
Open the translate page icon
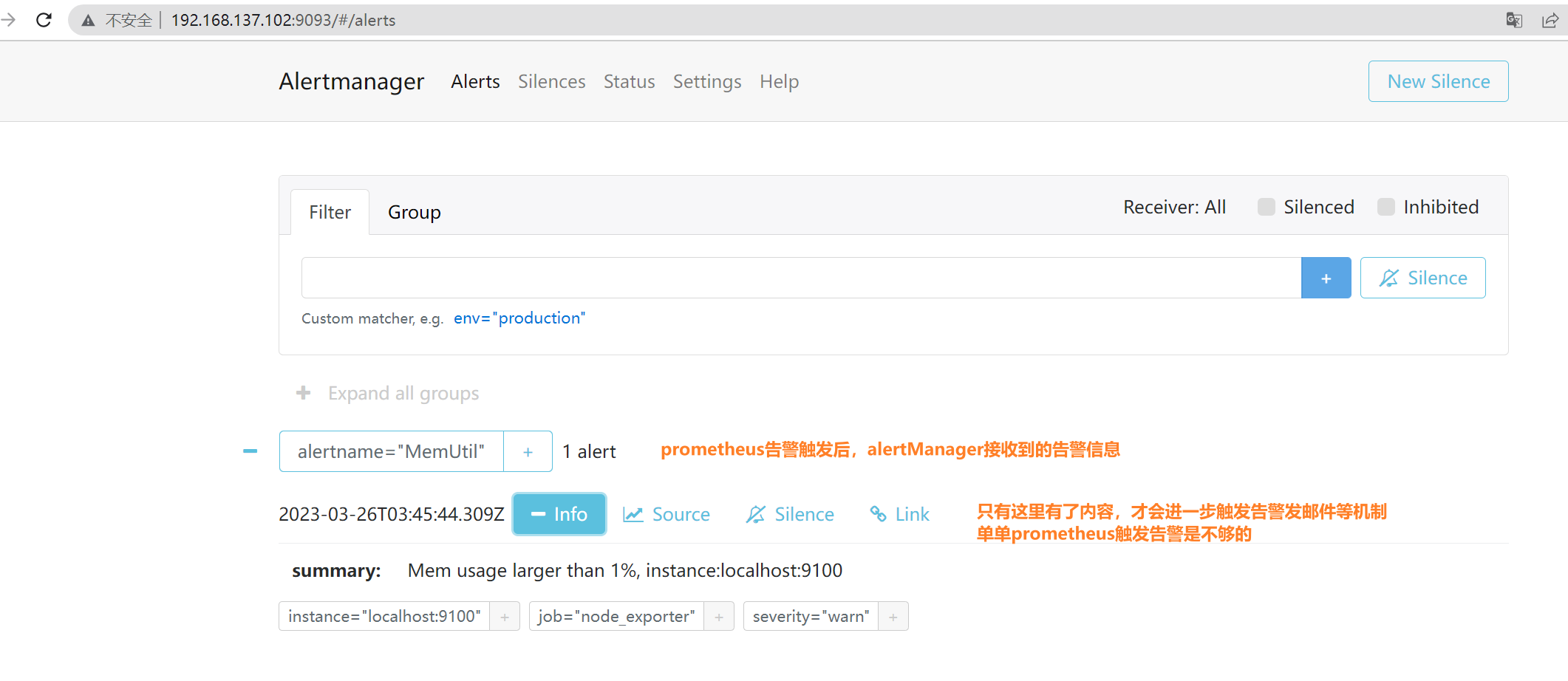(x=1514, y=20)
